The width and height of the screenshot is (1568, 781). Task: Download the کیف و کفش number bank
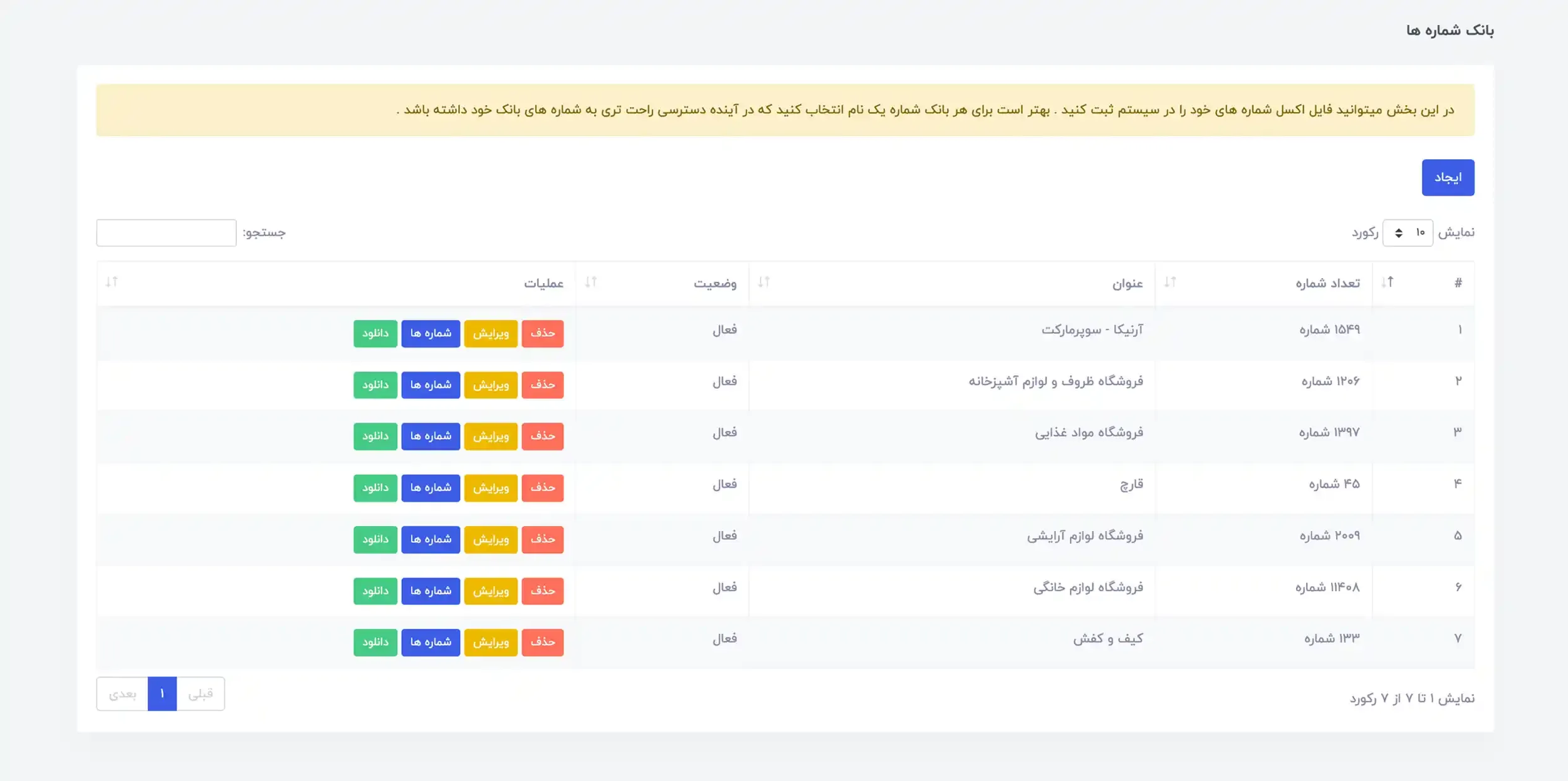(375, 643)
